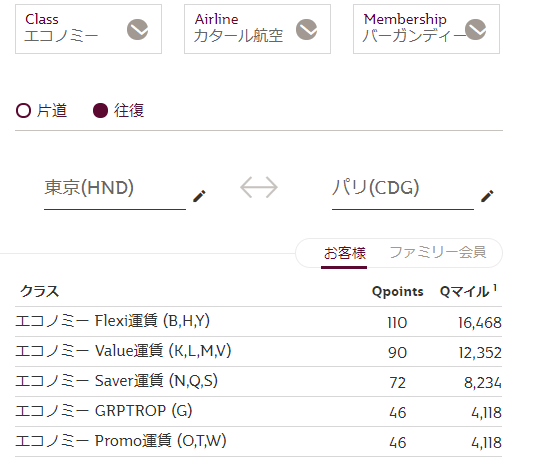Click the swap arrows between origin and destination
The height and width of the screenshot is (463, 537).
[259, 187]
